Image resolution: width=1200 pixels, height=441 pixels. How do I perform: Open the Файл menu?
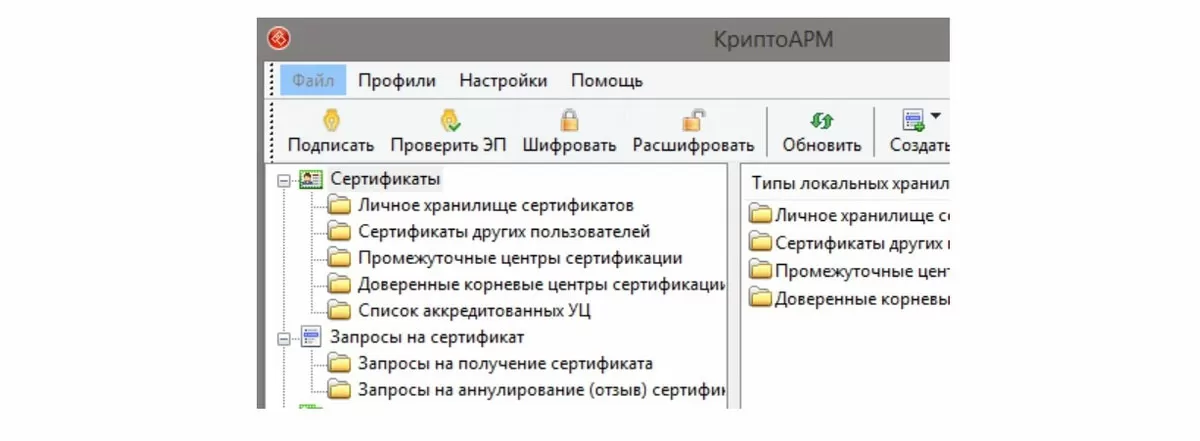click(313, 81)
